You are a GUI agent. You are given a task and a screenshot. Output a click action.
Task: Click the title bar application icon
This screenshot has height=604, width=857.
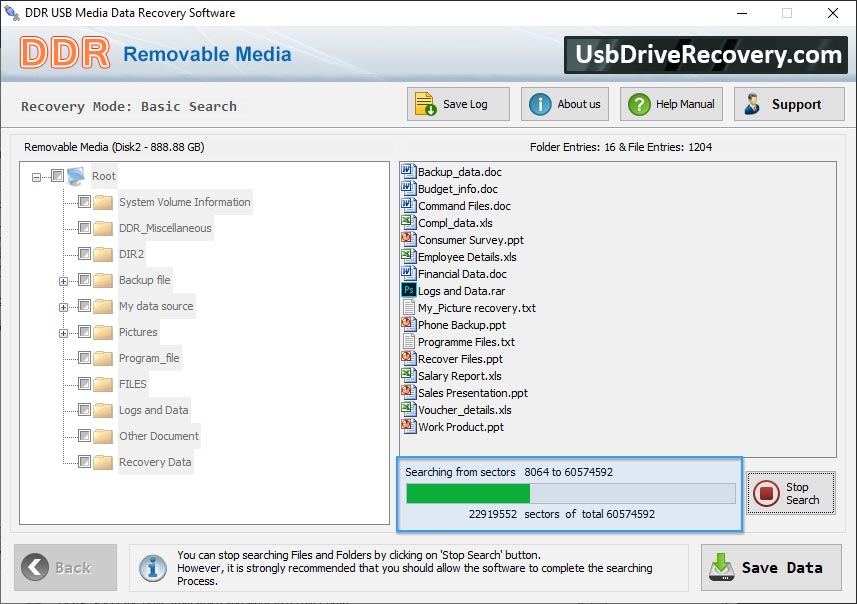point(11,12)
